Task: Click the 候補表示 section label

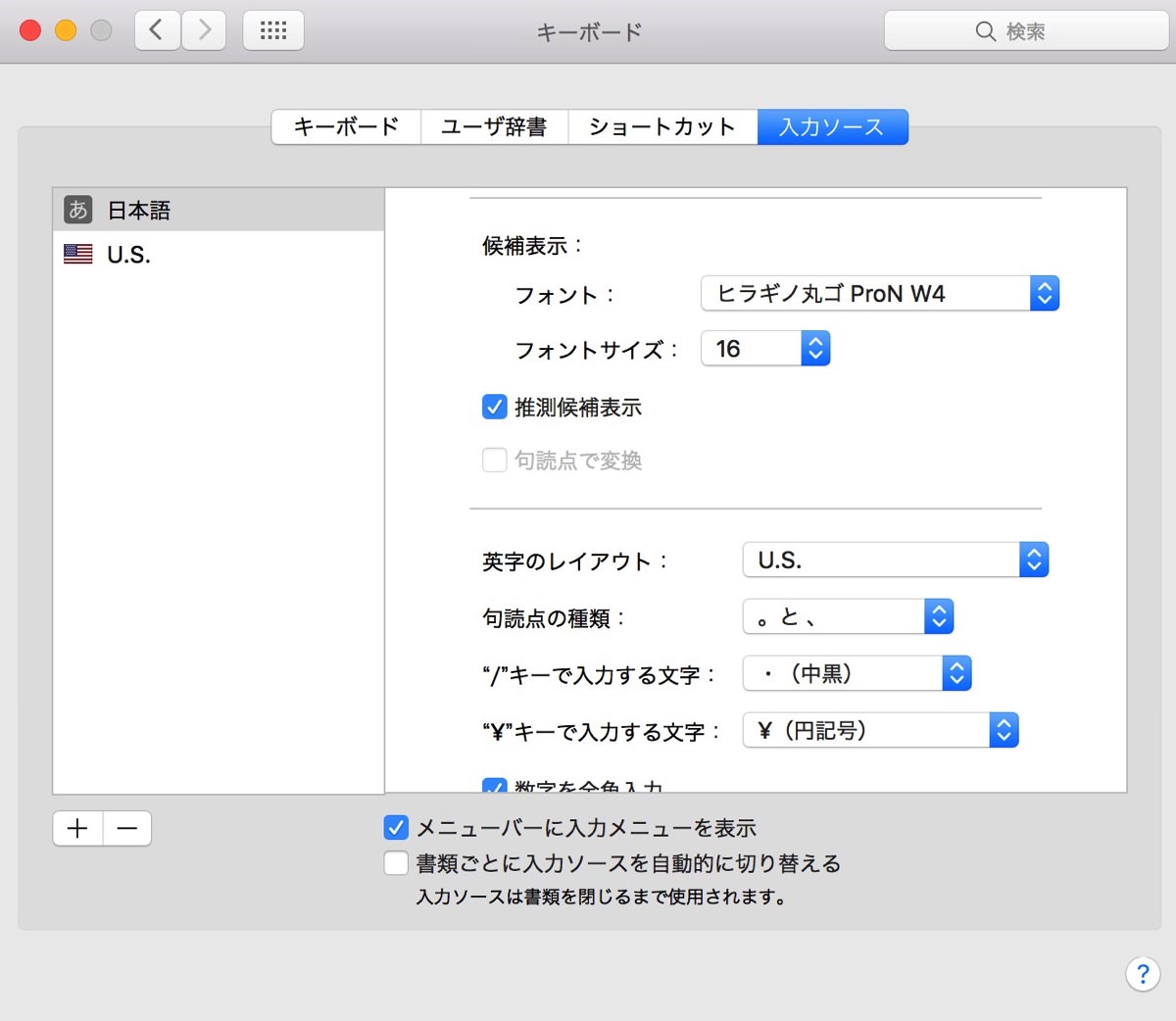Action: [532, 245]
